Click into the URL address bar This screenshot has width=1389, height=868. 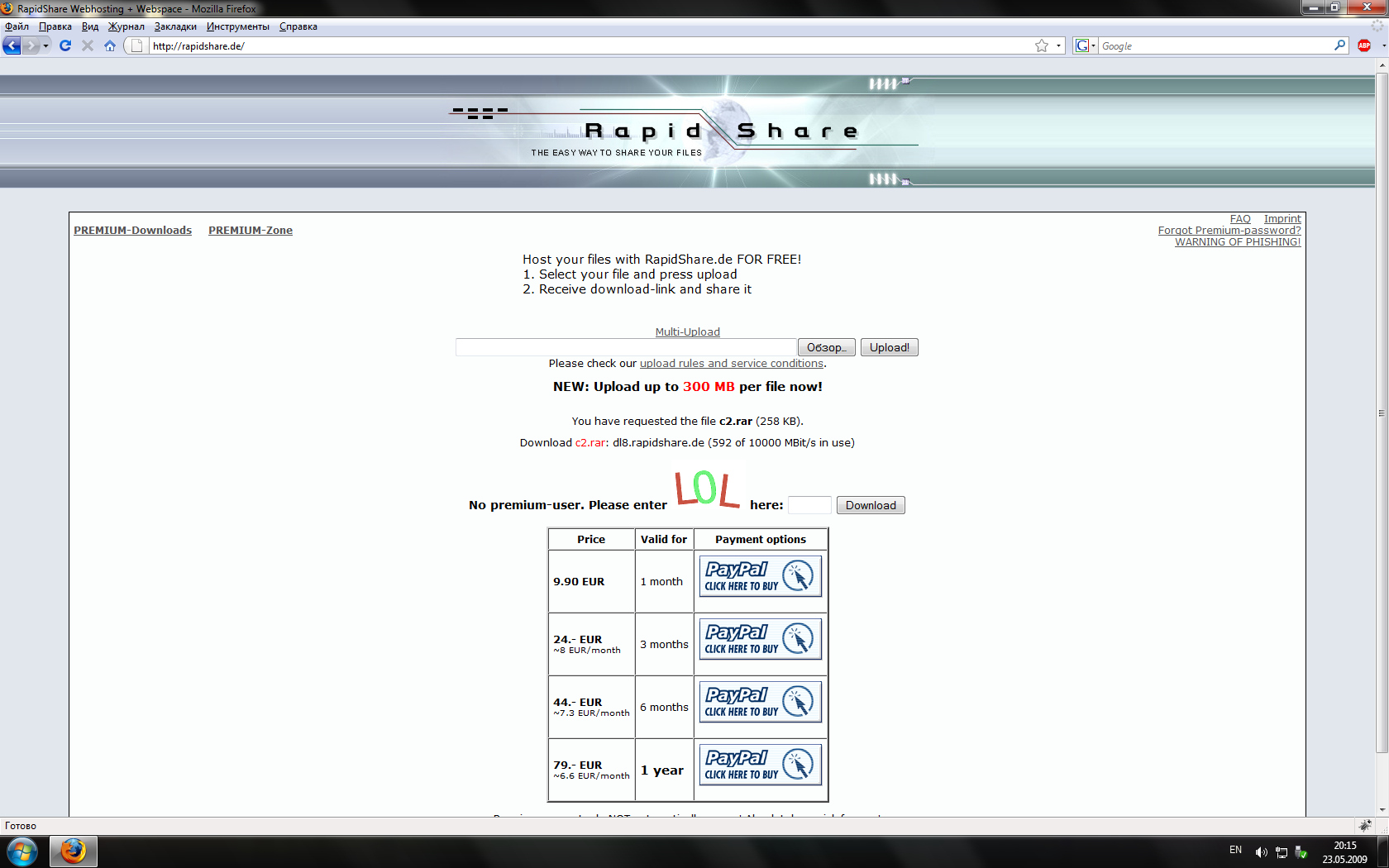coord(590,45)
